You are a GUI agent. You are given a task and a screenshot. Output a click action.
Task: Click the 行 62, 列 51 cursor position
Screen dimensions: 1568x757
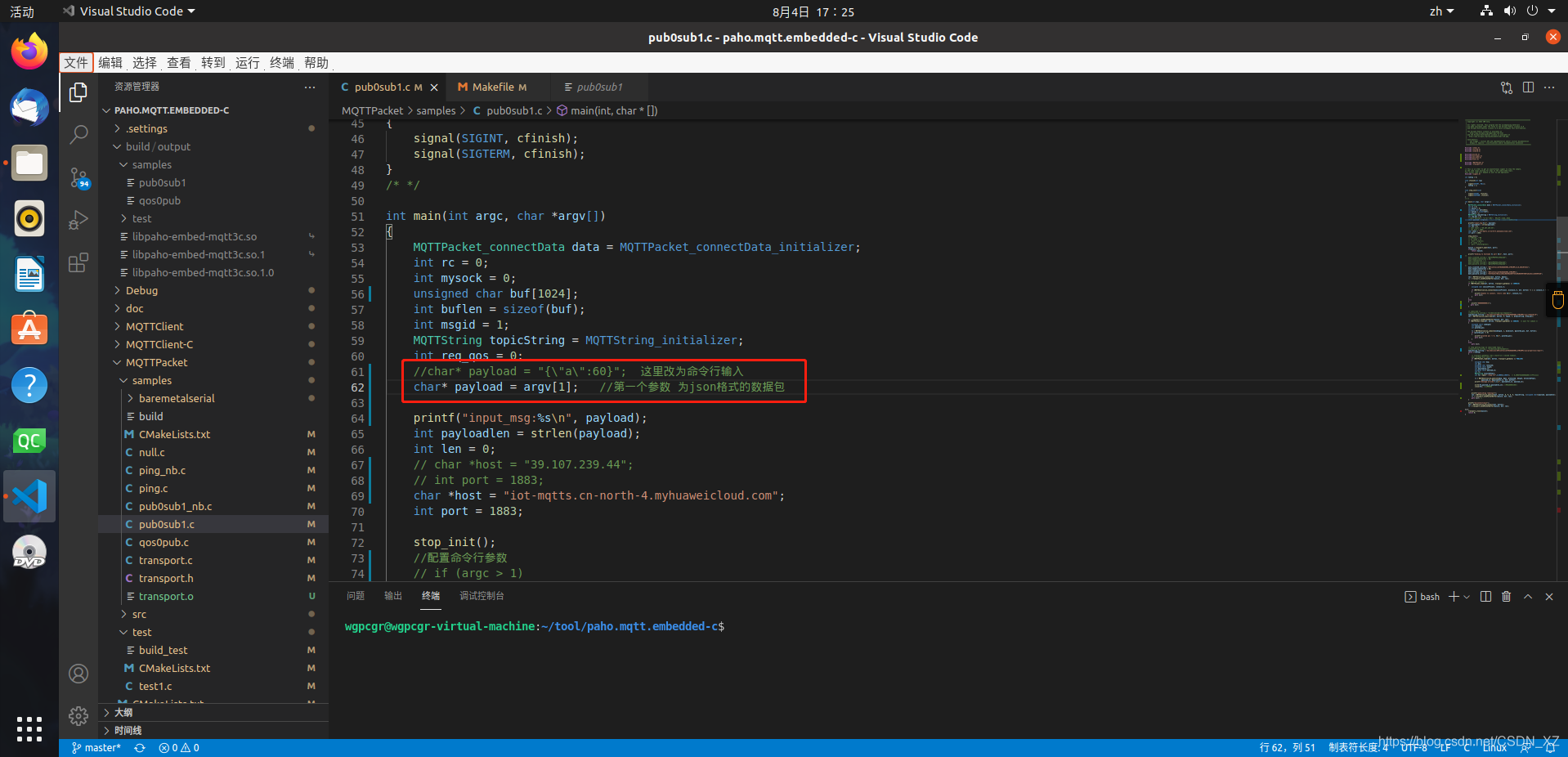coord(1287,748)
